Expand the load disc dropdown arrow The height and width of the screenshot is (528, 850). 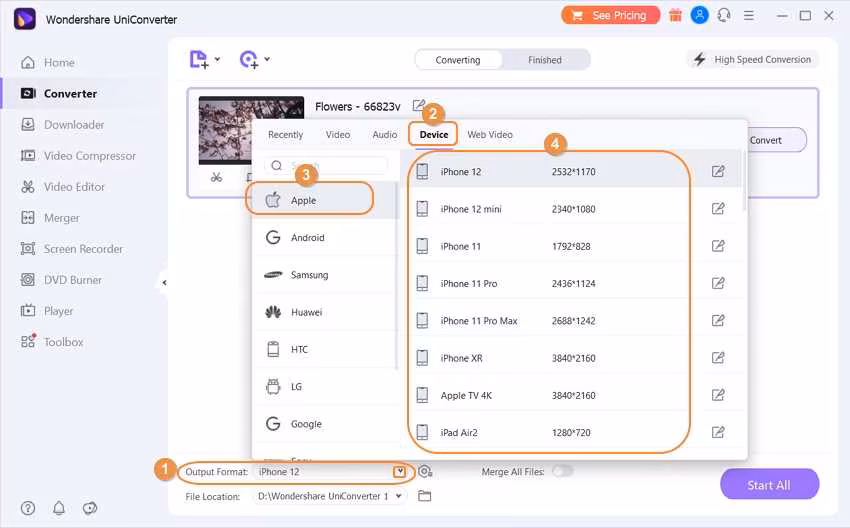[x=267, y=59]
